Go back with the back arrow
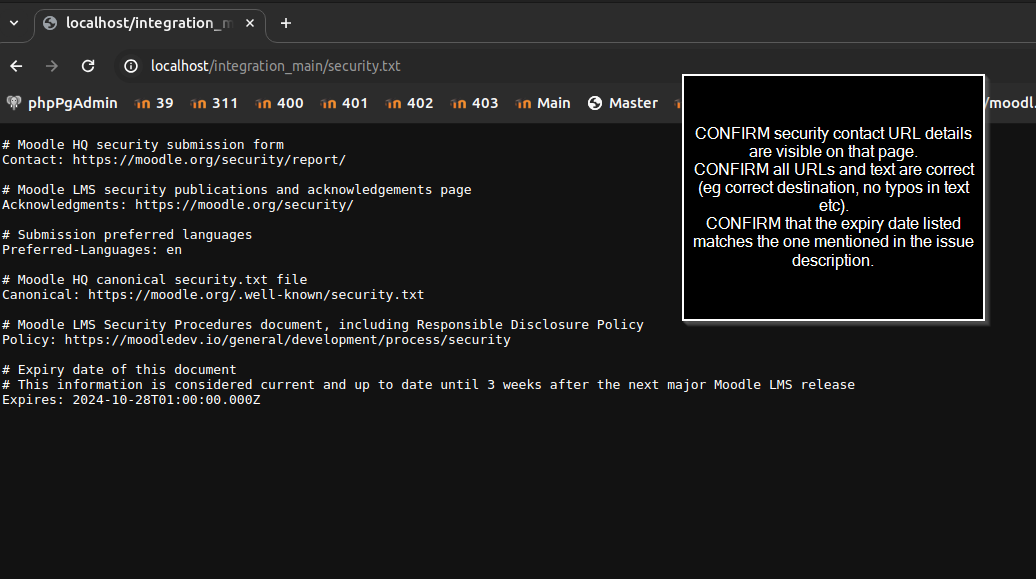This screenshot has height=579, width=1036. coord(17,66)
